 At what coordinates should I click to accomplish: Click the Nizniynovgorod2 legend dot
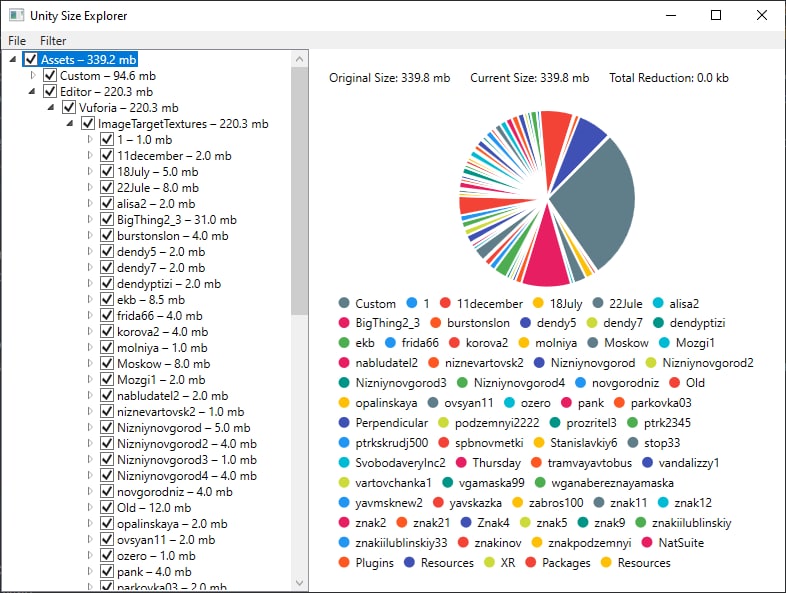pos(651,362)
